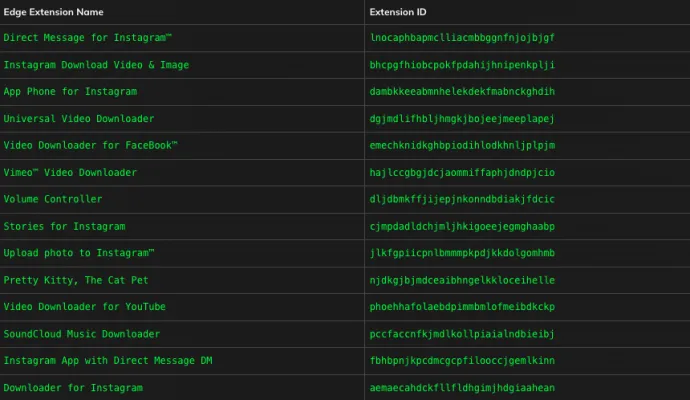Click the Downloader for Instagram name

[73, 388]
